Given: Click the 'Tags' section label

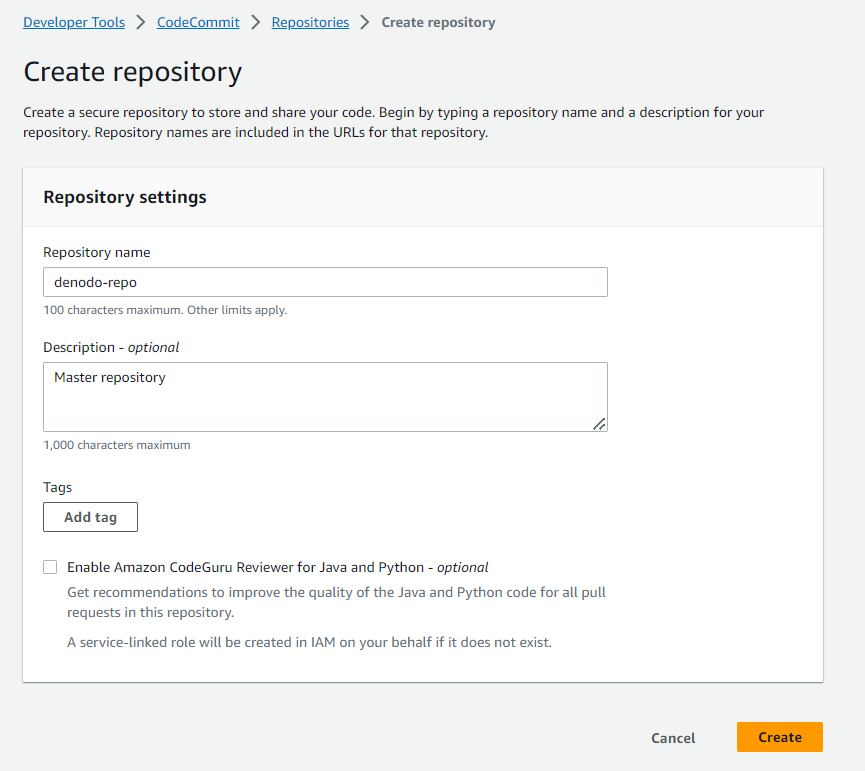Looking at the screenshot, I should tap(57, 487).
